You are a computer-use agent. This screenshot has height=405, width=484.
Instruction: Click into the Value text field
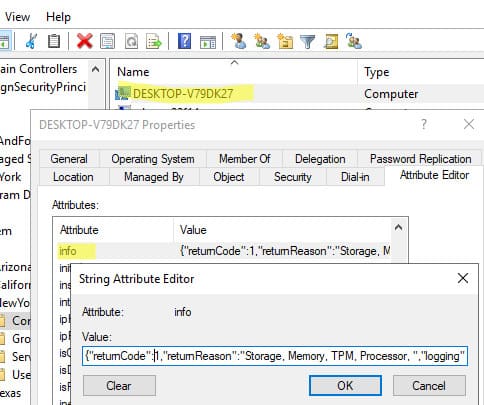[275, 356]
